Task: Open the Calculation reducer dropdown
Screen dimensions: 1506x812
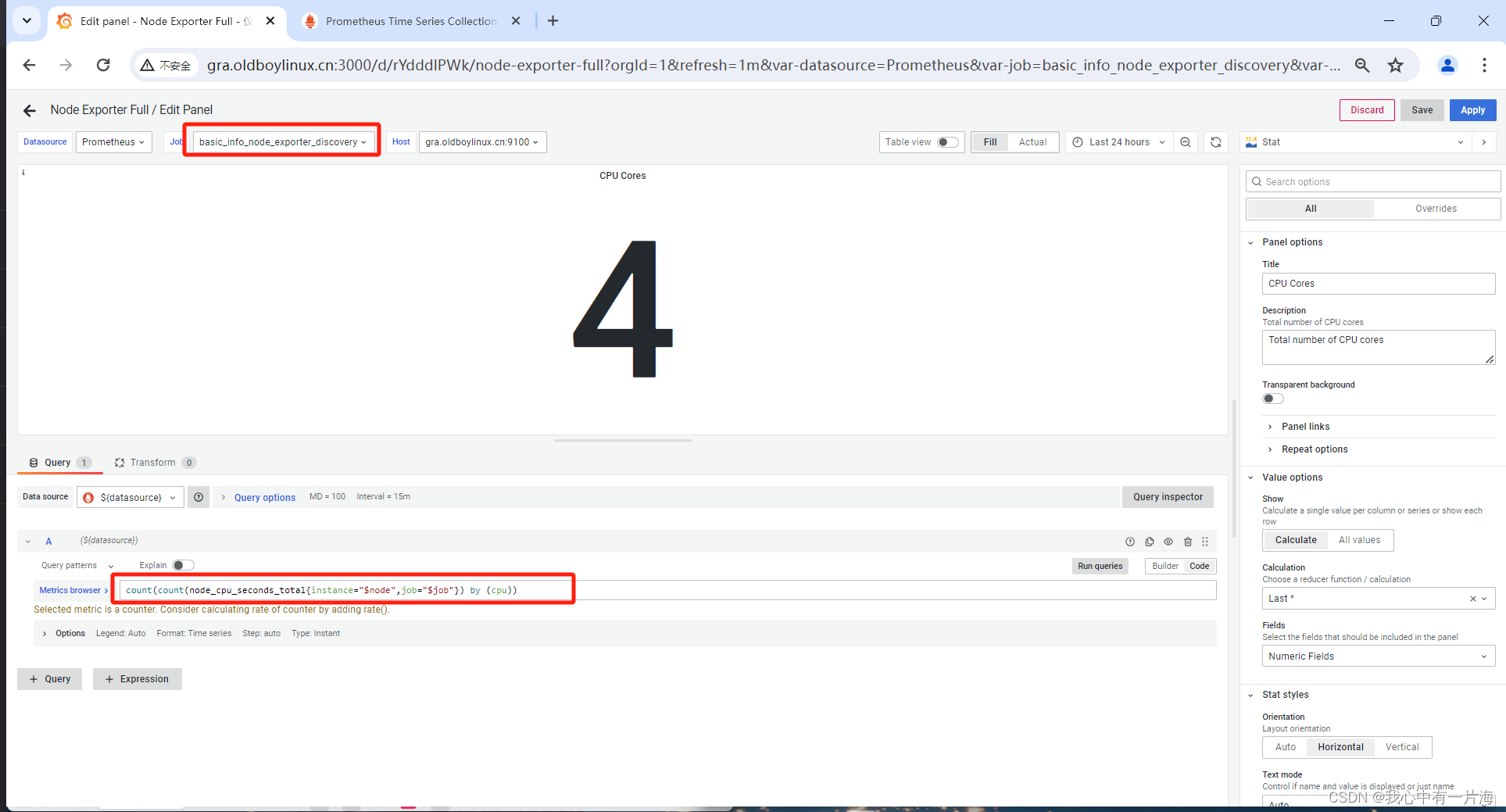Action: (x=1378, y=599)
